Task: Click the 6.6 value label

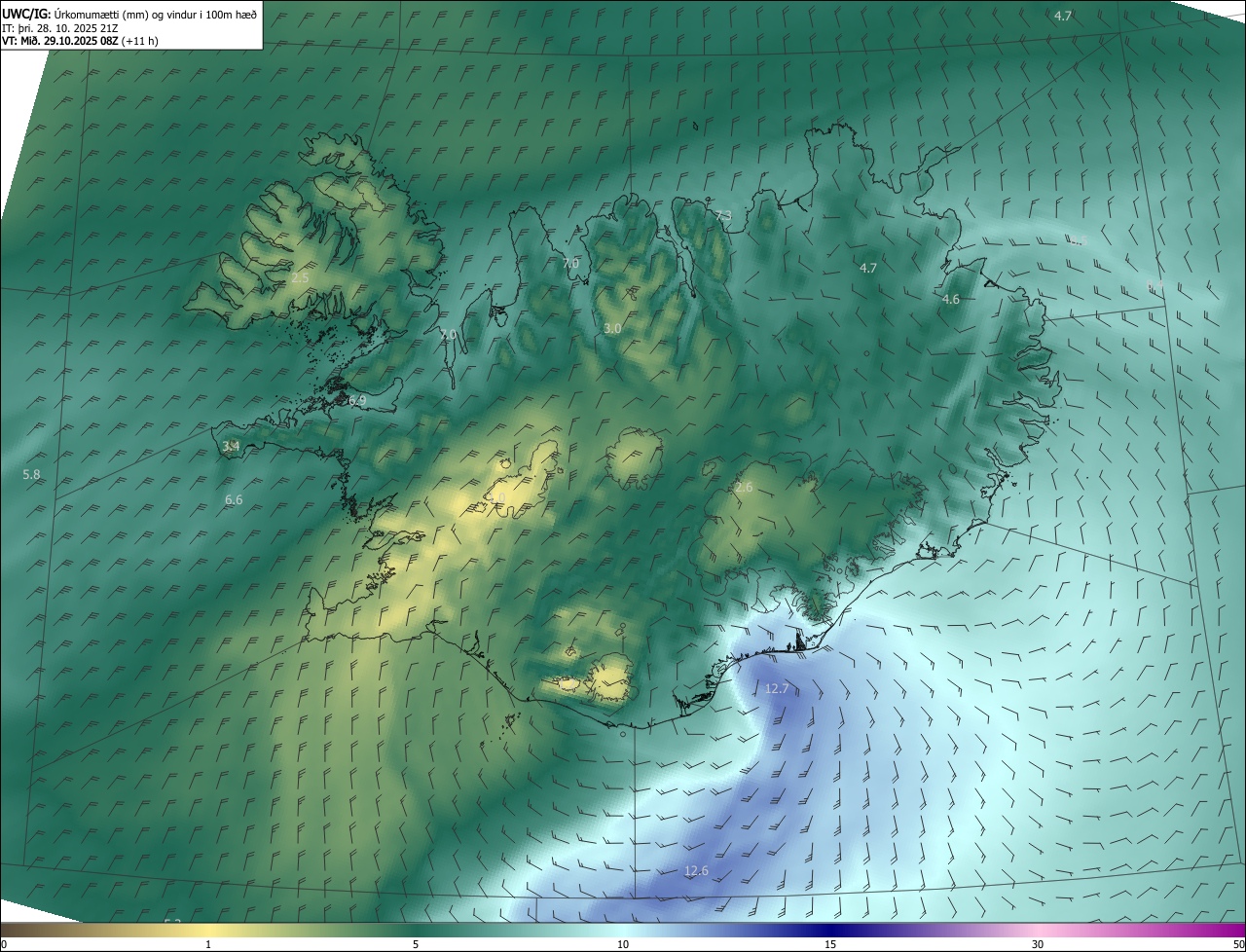Action: coord(234,499)
